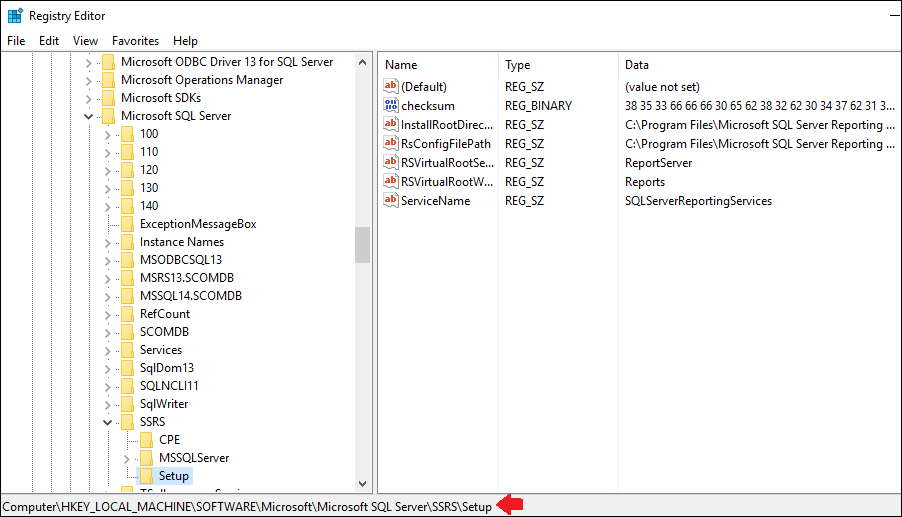This screenshot has width=902, height=517.
Task: Click folder icon of MSSQLServer key
Action: [147, 458]
